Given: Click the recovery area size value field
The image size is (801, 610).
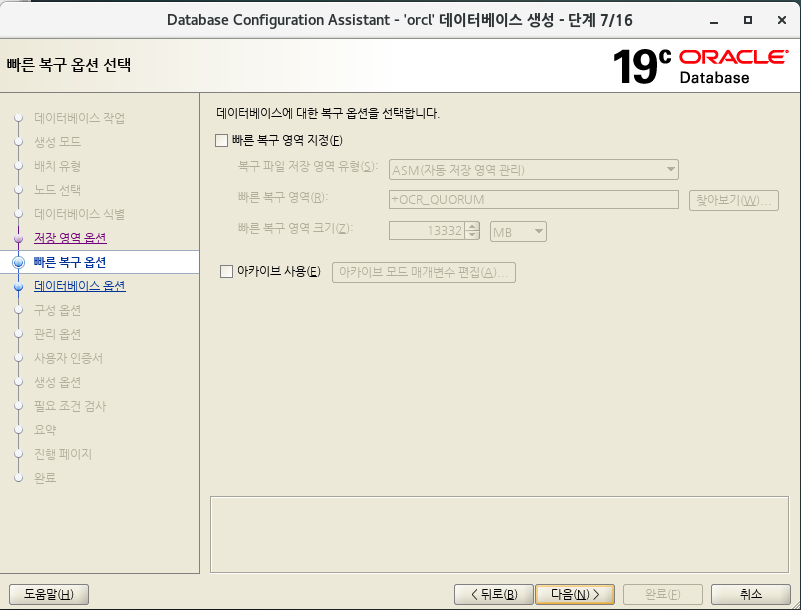Looking at the screenshot, I should point(427,231).
